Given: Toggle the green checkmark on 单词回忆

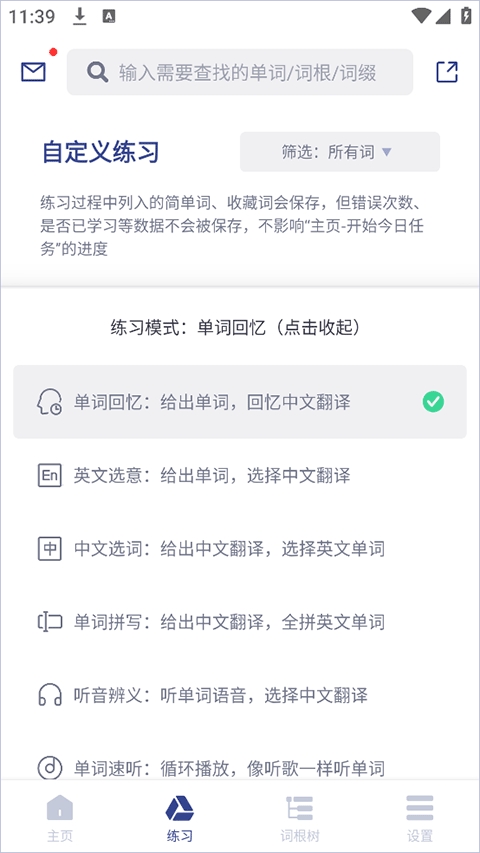Looking at the screenshot, I should 433,402.
